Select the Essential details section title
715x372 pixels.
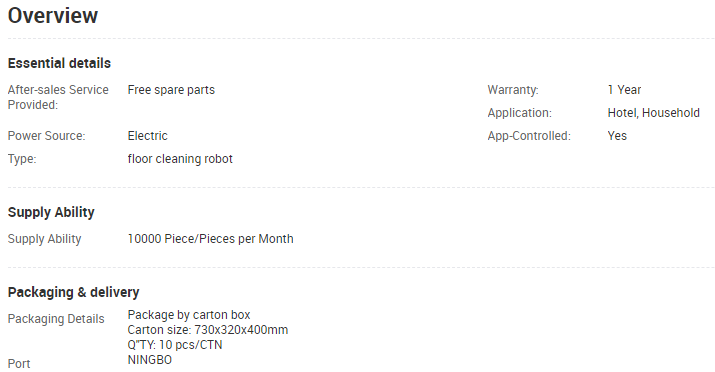click(x=59, y=63)
